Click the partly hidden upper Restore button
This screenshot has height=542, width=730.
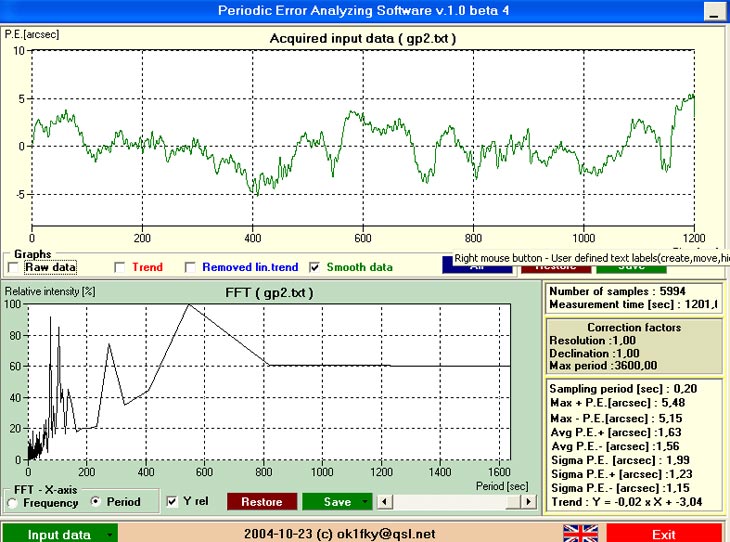point(556,269)
